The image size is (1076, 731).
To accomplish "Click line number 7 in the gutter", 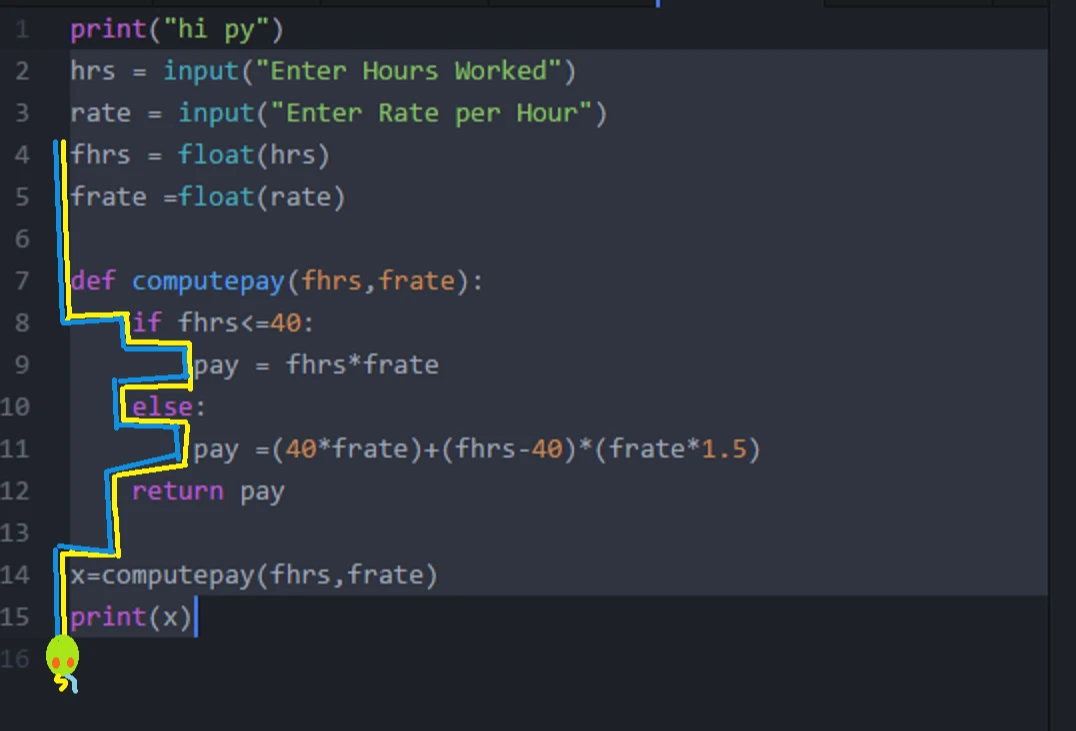I will click(22, 281).
